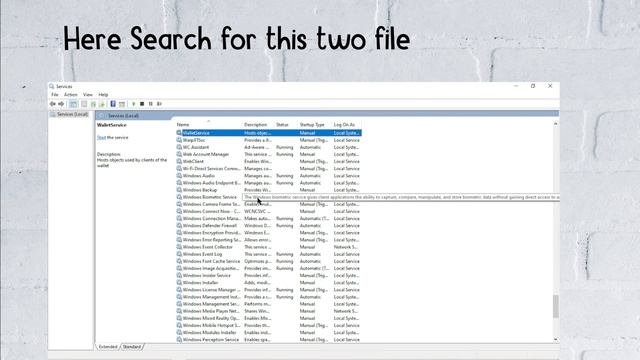Click the gear icon beside WalletService

click(x=179, y=133)
